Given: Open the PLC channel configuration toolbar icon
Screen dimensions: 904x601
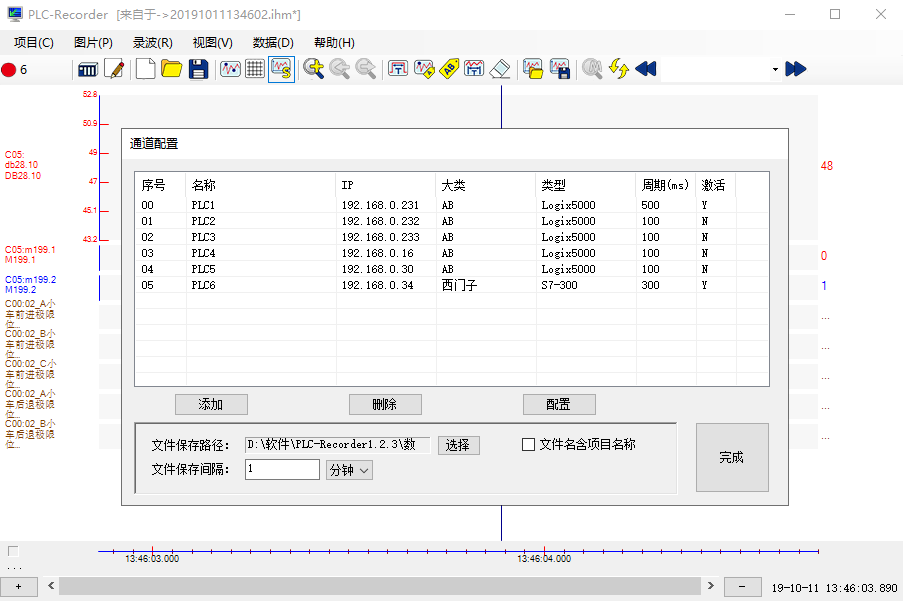Looking at the screenshot, I should (x=88, y=70).
